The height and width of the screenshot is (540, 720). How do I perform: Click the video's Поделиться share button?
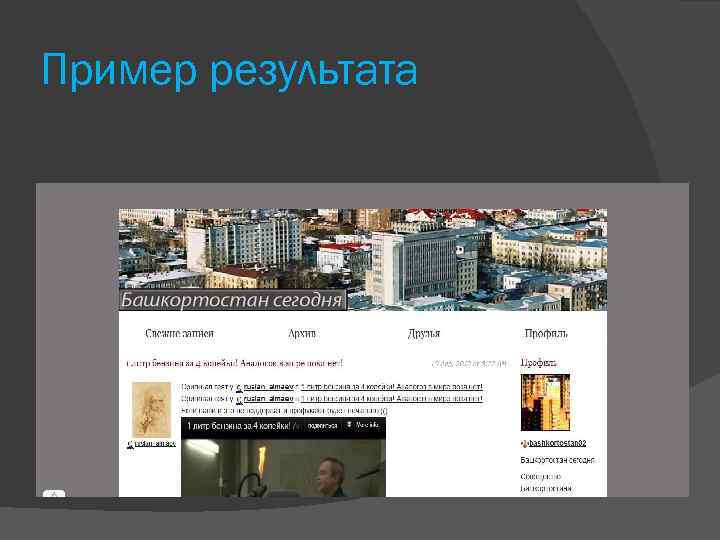click(x=322, y=426)
